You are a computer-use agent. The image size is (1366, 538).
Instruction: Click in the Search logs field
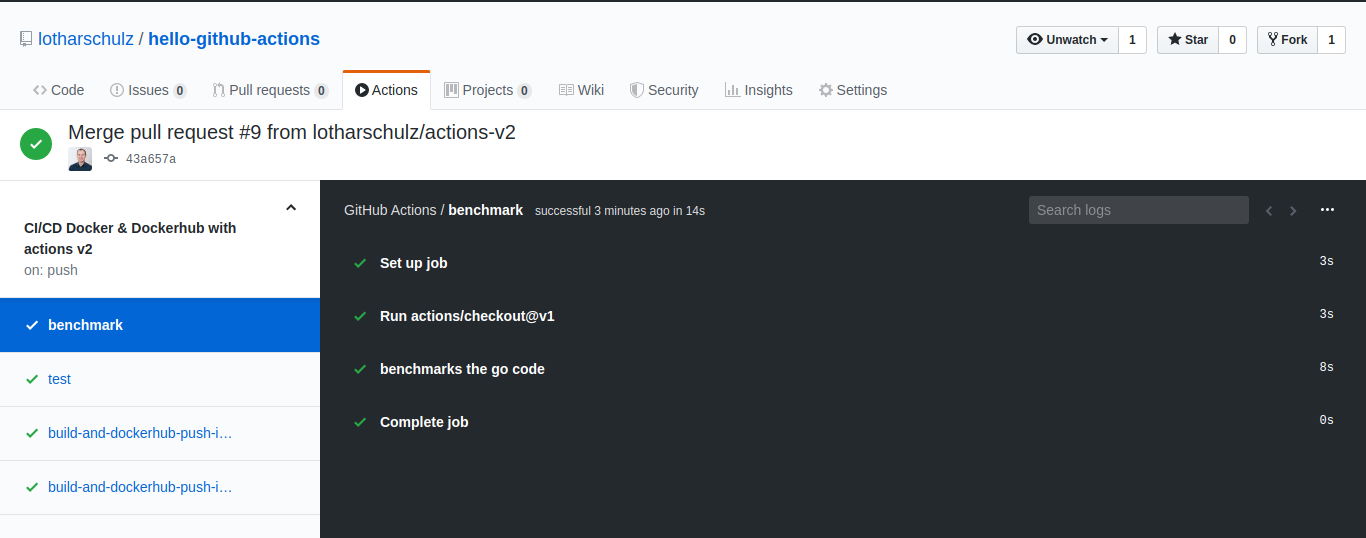coord(1138,210)
